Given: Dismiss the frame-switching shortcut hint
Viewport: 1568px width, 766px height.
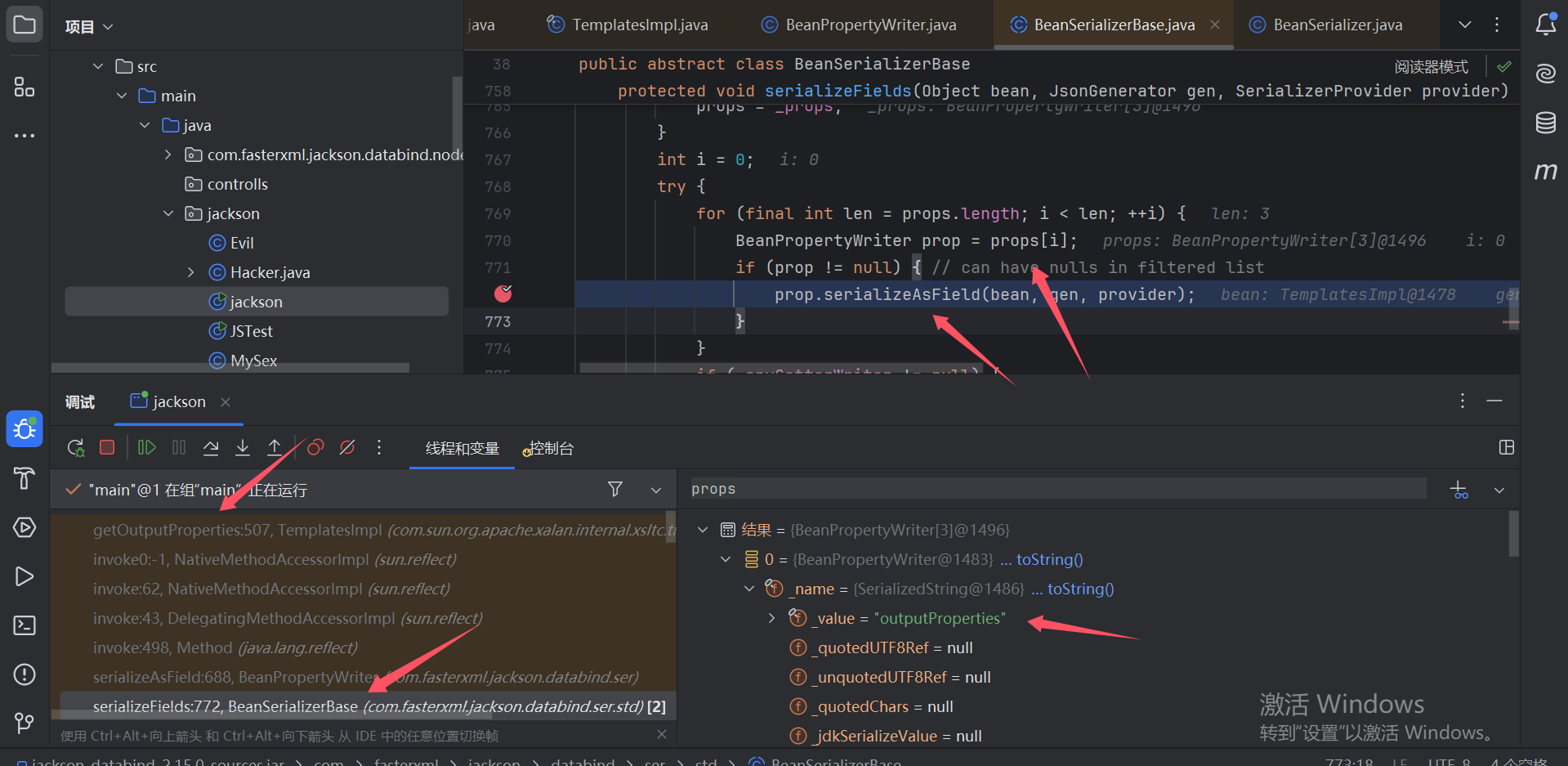Looking at the screenshot, I should (x=661, y=735).
